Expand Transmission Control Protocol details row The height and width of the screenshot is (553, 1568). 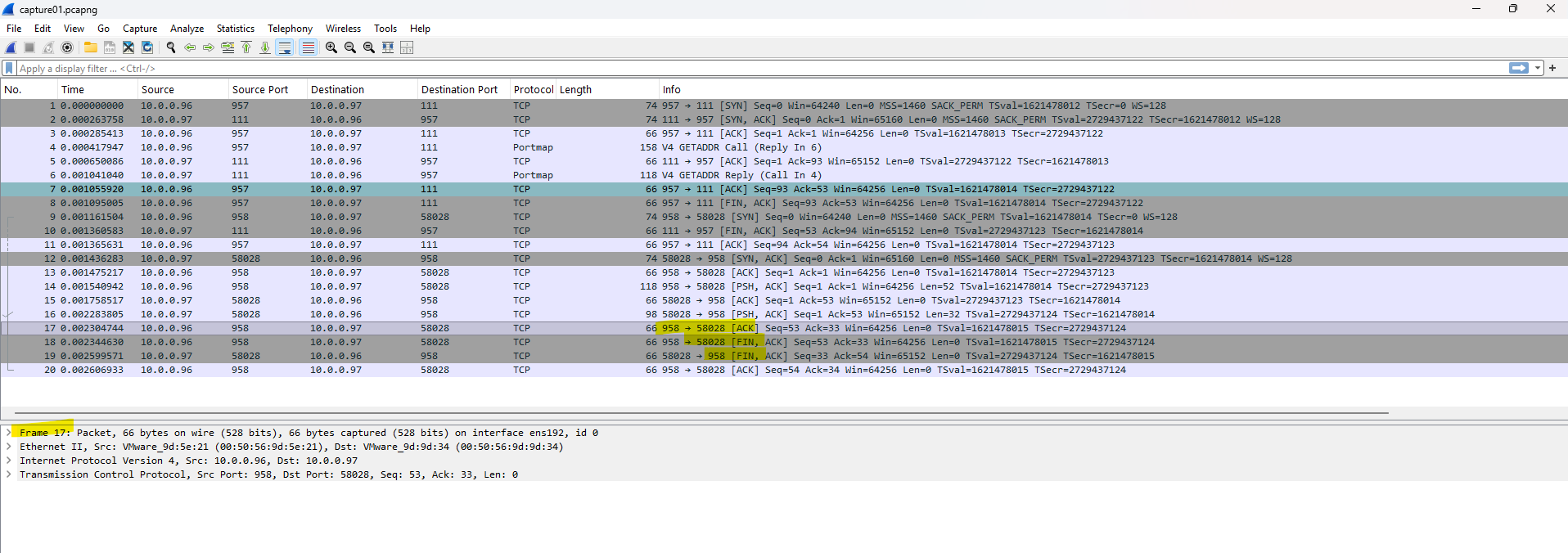9,474
